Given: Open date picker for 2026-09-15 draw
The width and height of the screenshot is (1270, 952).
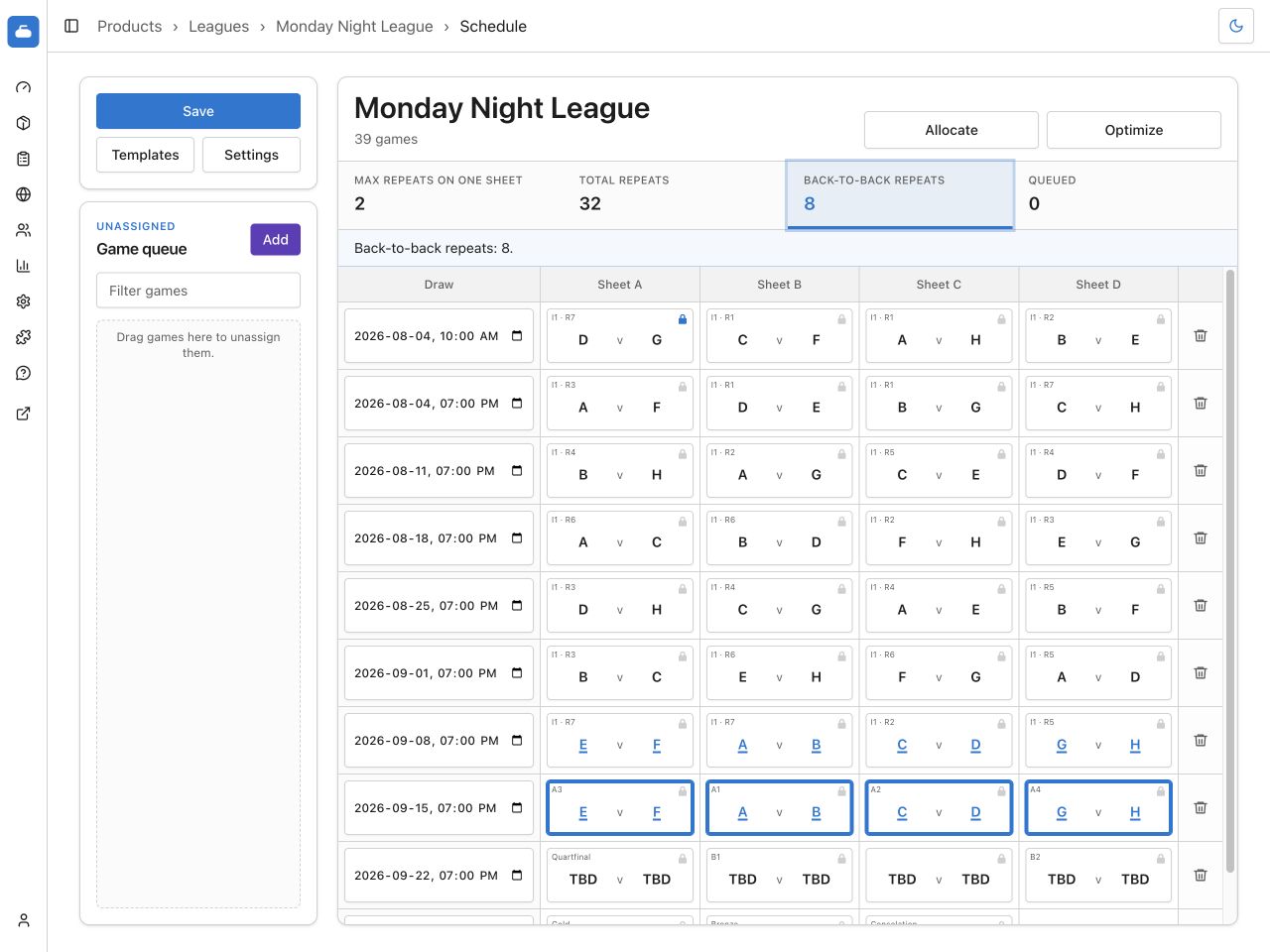Looking at the screenshot, I should click(x=517, y=808).
